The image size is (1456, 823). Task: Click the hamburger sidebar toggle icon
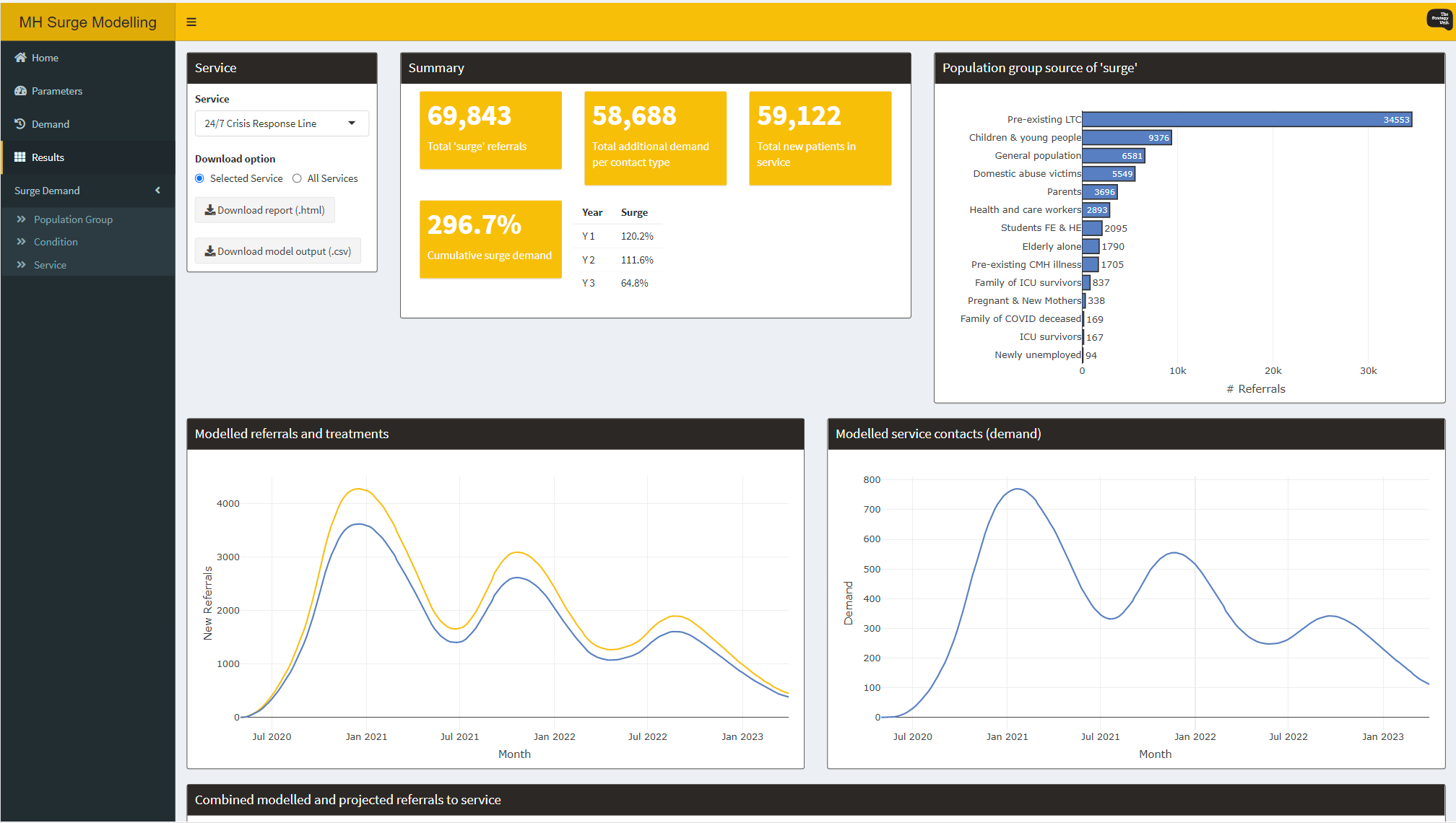[x=191, y=22]
